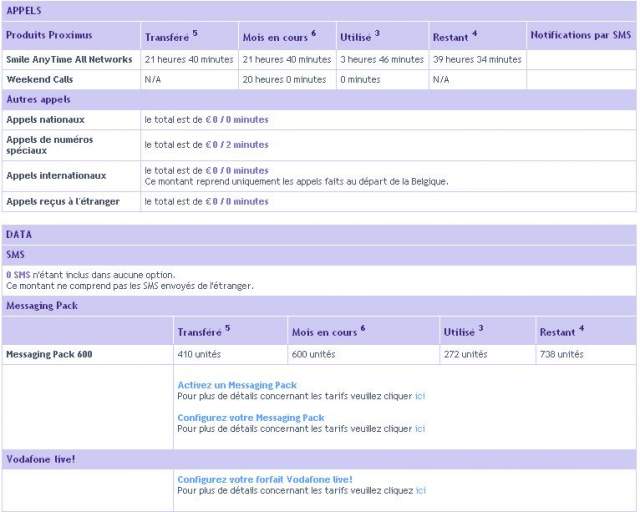Click the 'Messaging Pack 600' row label
This screenshot has width=640, height=512.
49,354
